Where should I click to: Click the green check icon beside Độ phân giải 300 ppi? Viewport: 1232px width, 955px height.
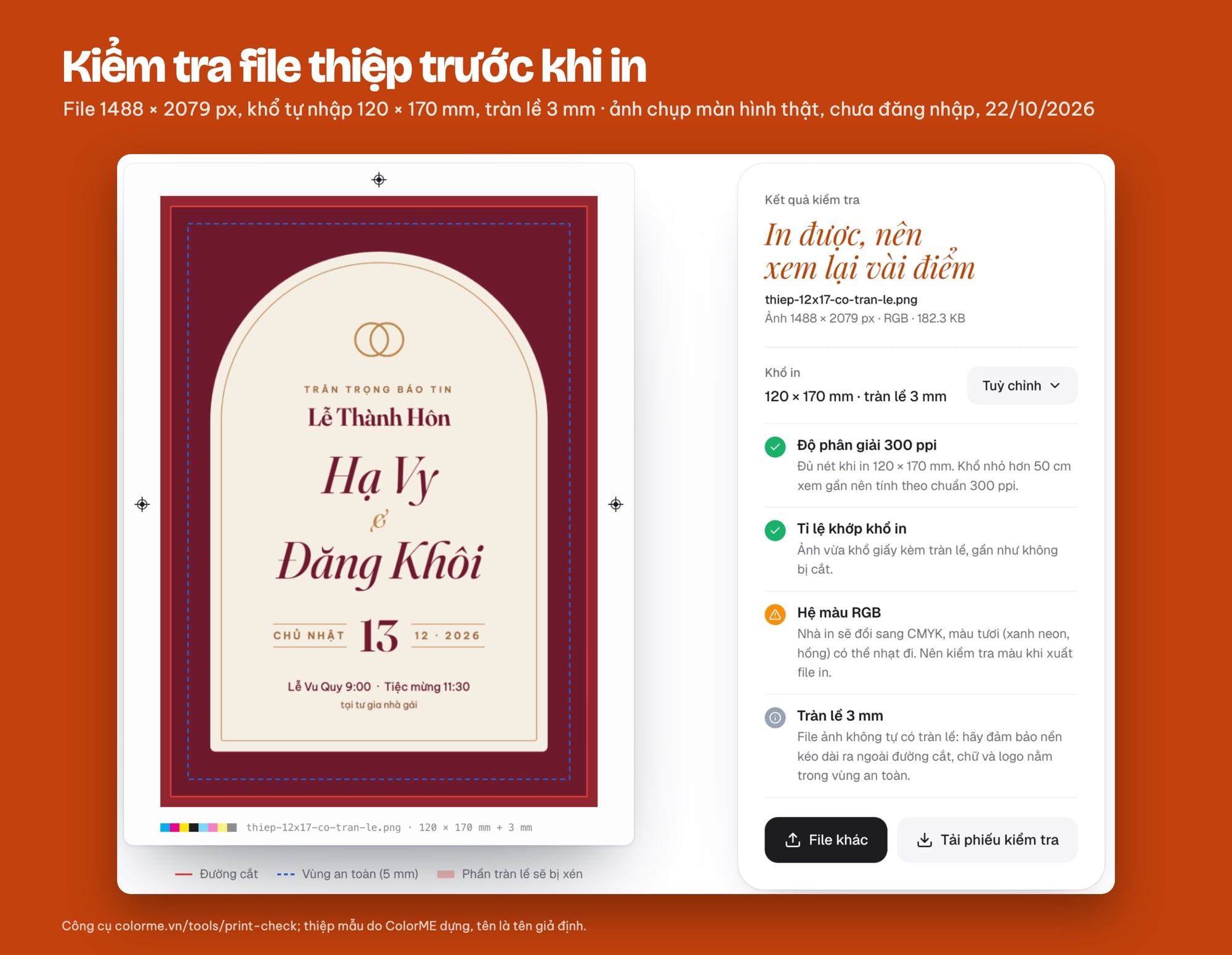click(x=775, y=447)
